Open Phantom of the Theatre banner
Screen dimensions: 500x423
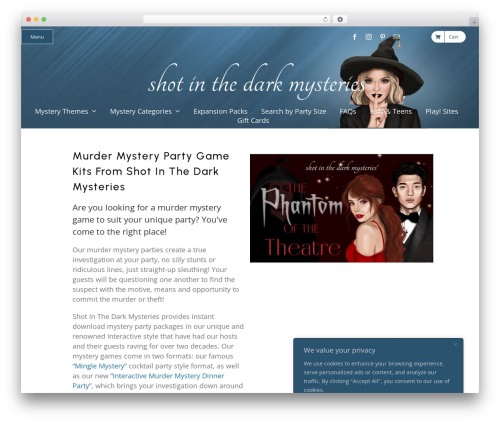coord(341,208)
